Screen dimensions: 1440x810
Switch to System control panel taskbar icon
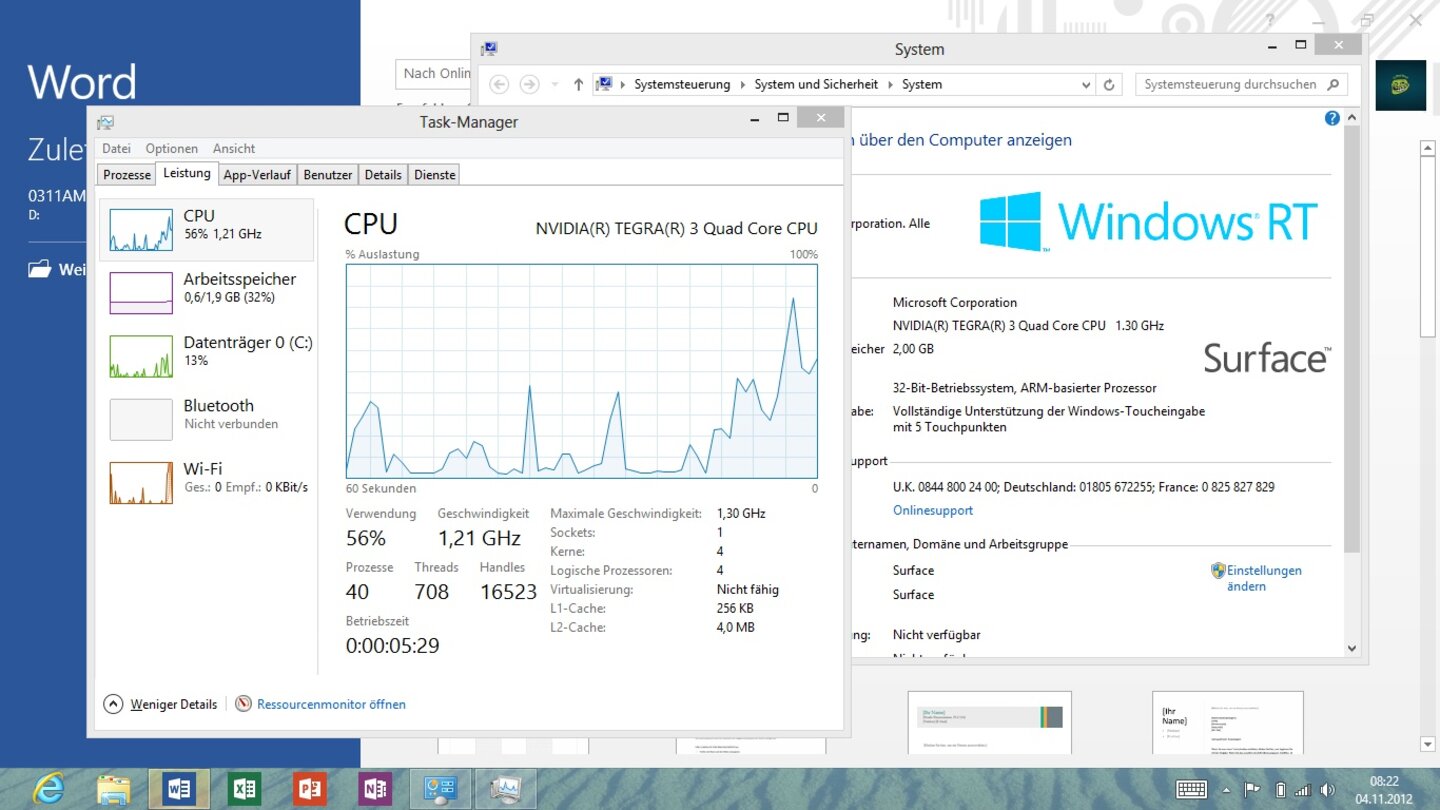tap(440, 789)
